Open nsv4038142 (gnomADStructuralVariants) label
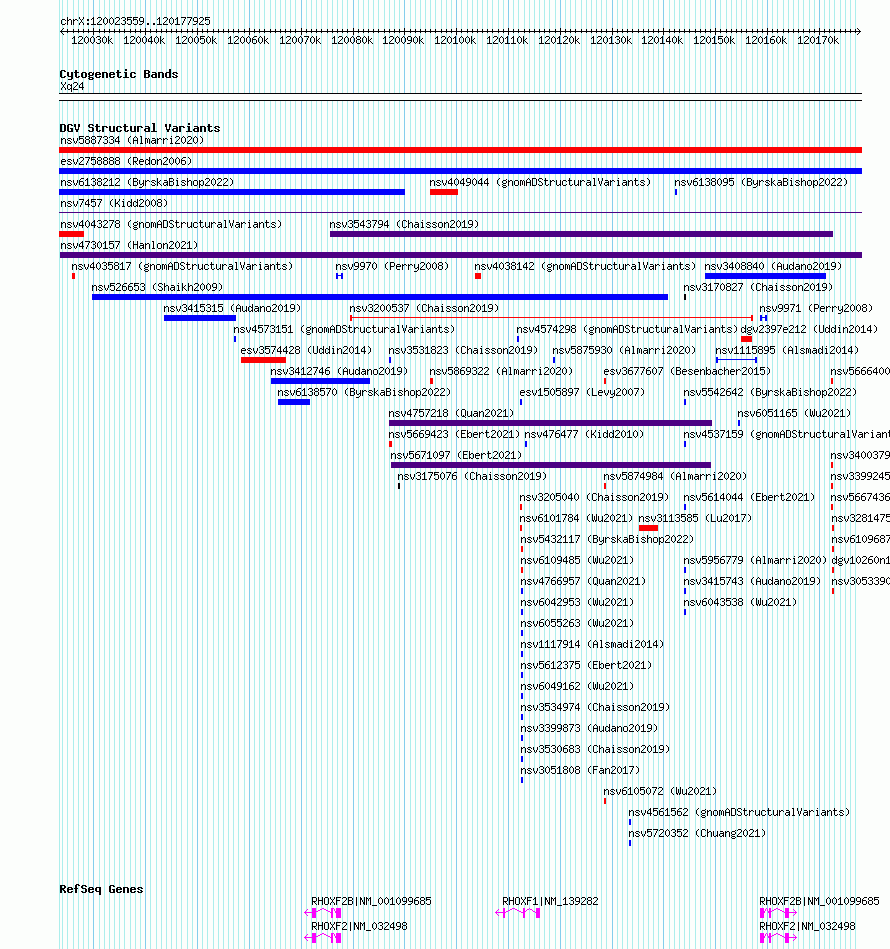890x949 pixels. [x=585, y=266]
